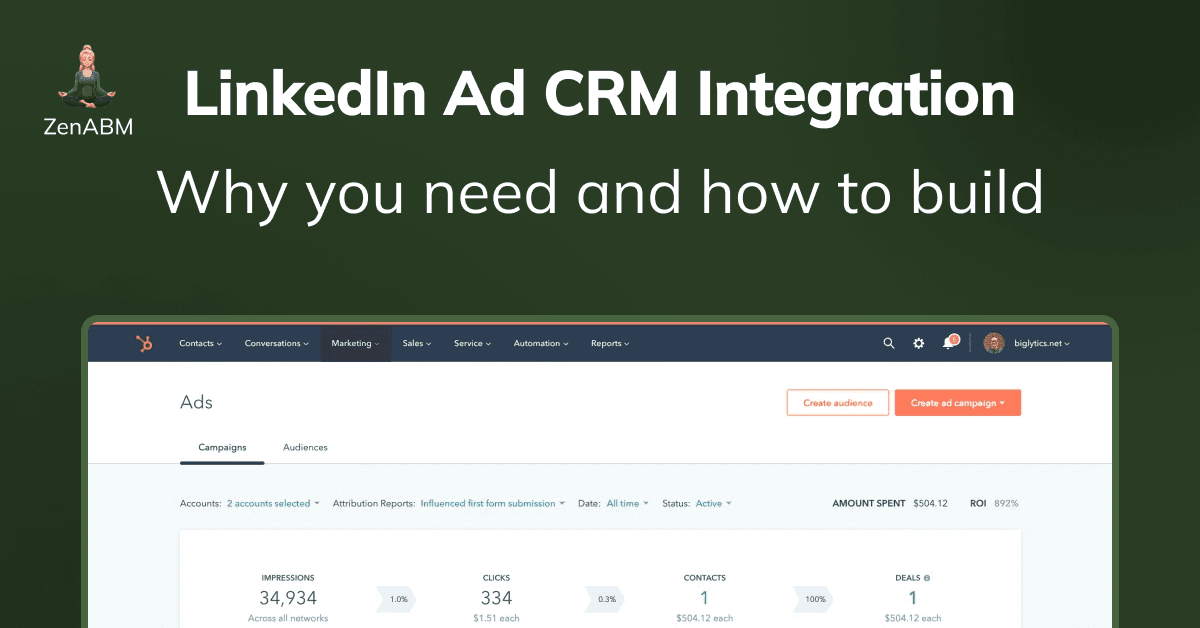Switch to the Audiences tab

(x=305, y=447)
